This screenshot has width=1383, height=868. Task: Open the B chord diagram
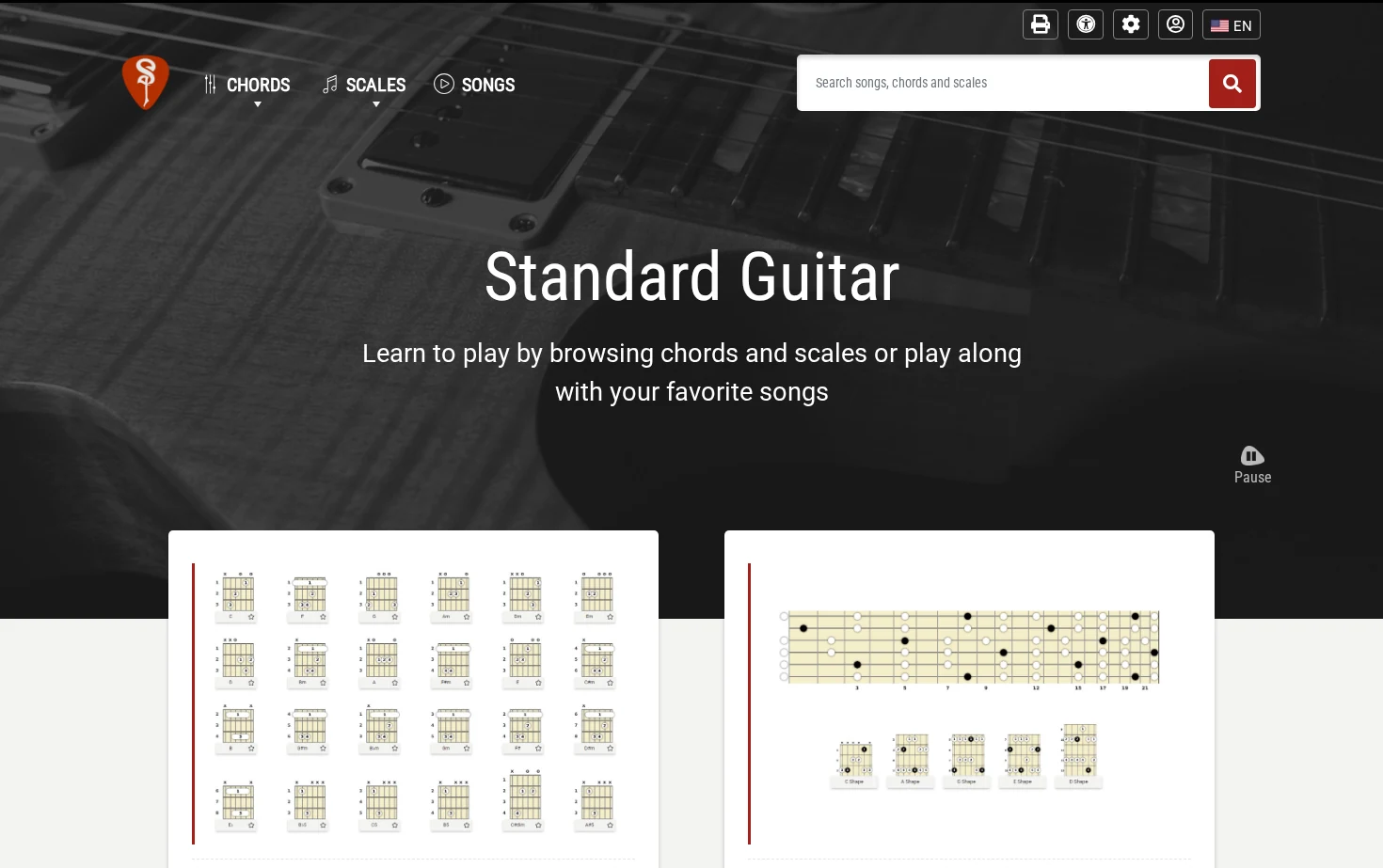point(235,729)
